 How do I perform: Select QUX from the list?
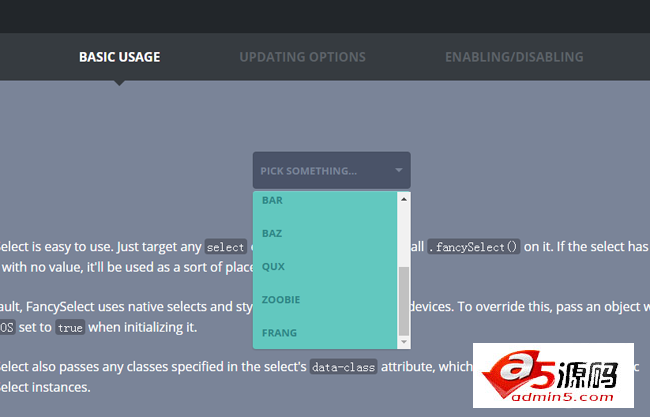325,267
